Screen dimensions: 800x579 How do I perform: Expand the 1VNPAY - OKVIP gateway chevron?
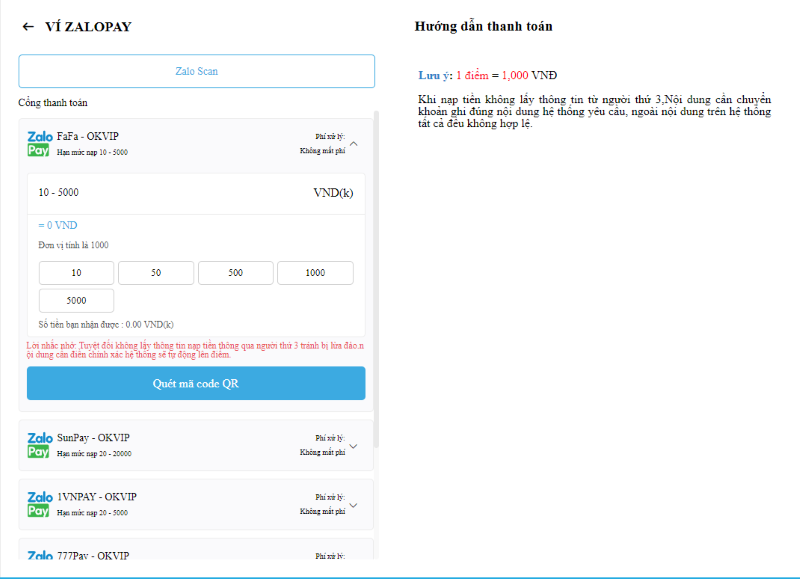(x=354, y=505)
